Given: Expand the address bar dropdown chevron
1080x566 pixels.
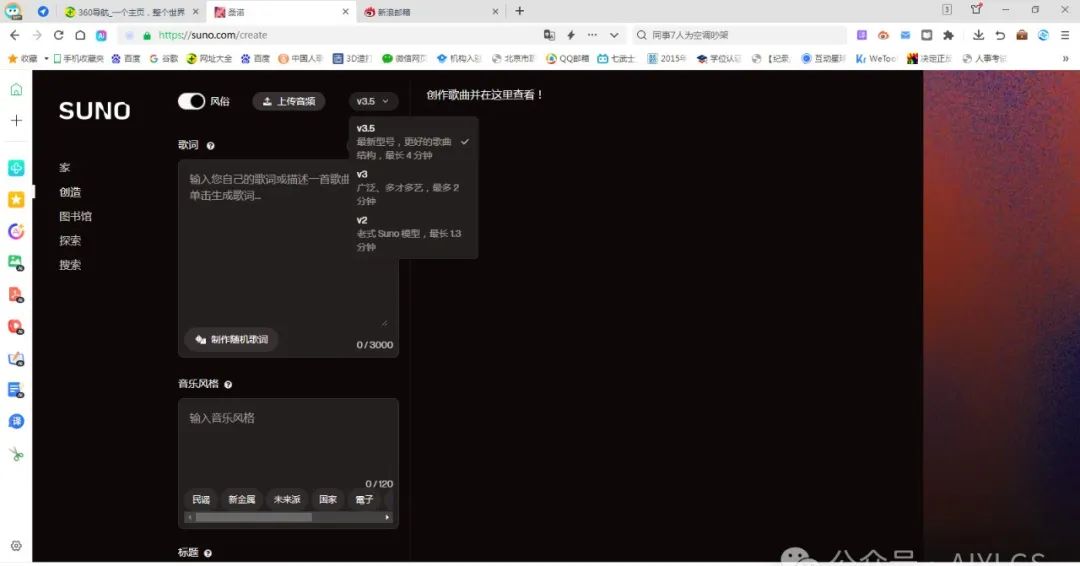Looking at the screenshot, I should click(614, 35).
